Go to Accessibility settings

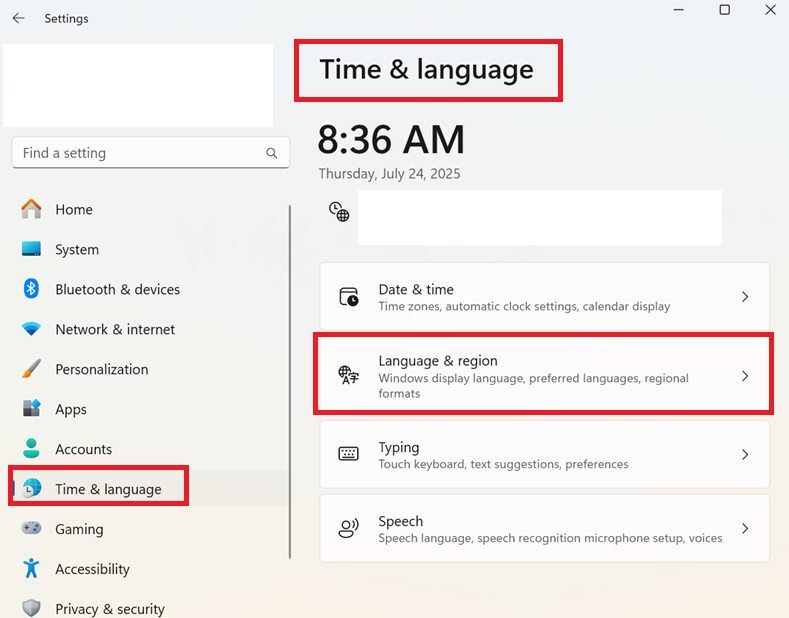pyautogui.click(x=148, y=569)
